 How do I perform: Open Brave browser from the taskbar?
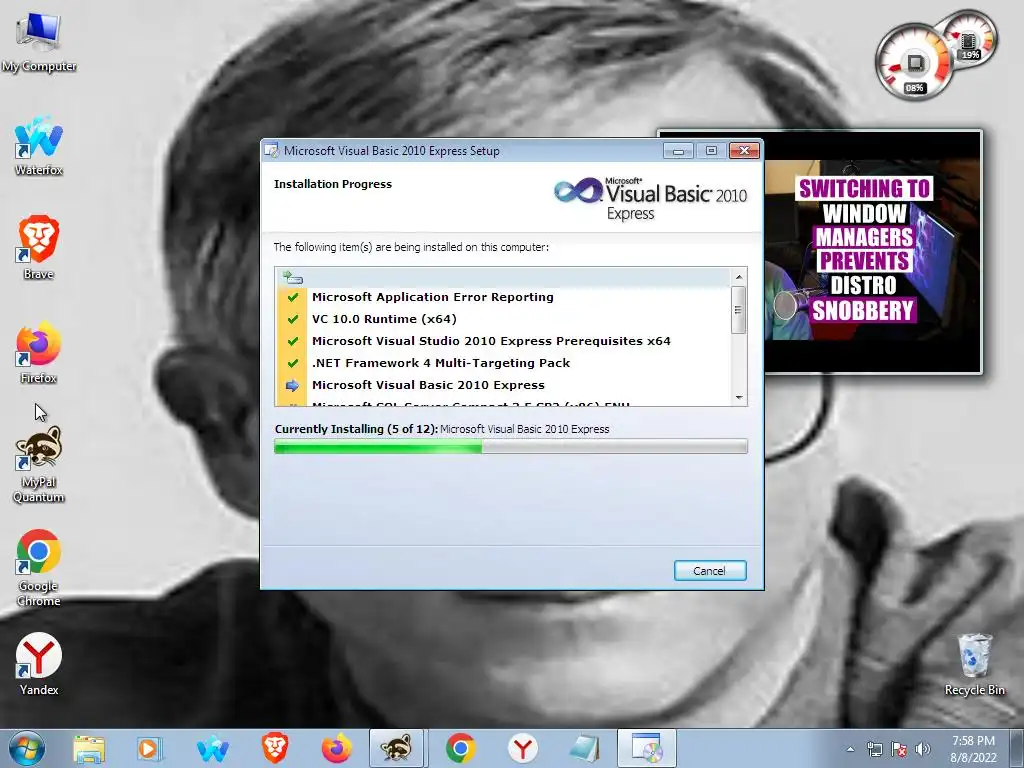coord(275,749)
